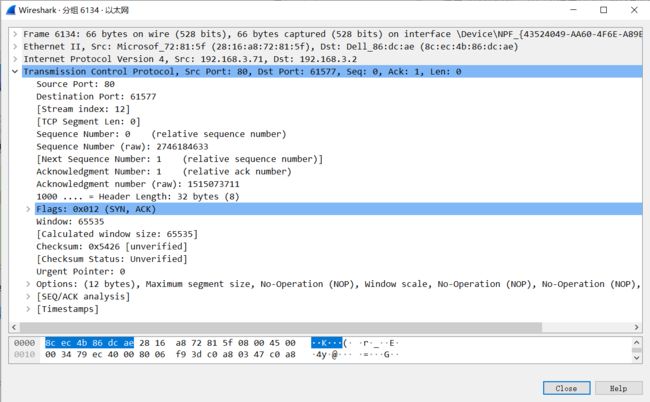Click ASCII text ·4y·@ in hex pane

(325, 355)
